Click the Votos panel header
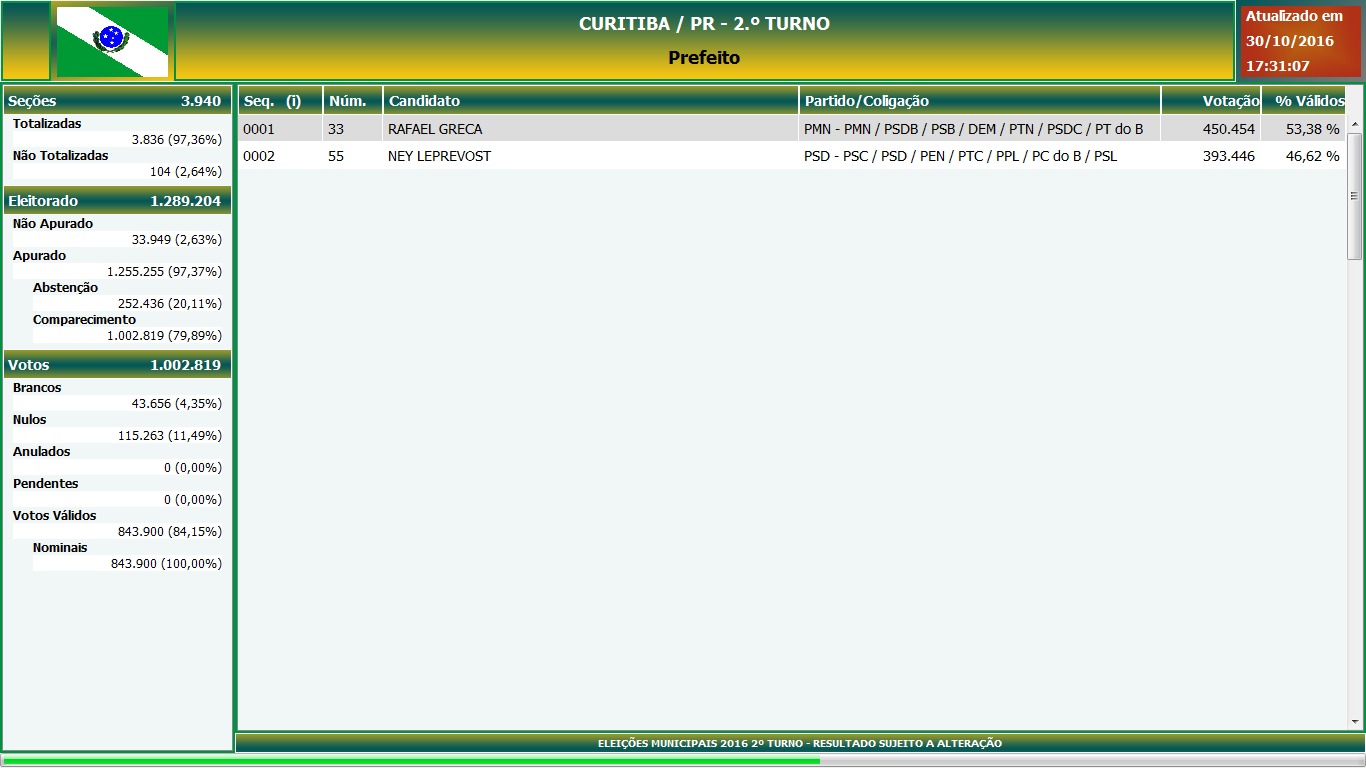The width and height of the screenshot is (1366, 768). pyautogui.click(x=117, y=365)
